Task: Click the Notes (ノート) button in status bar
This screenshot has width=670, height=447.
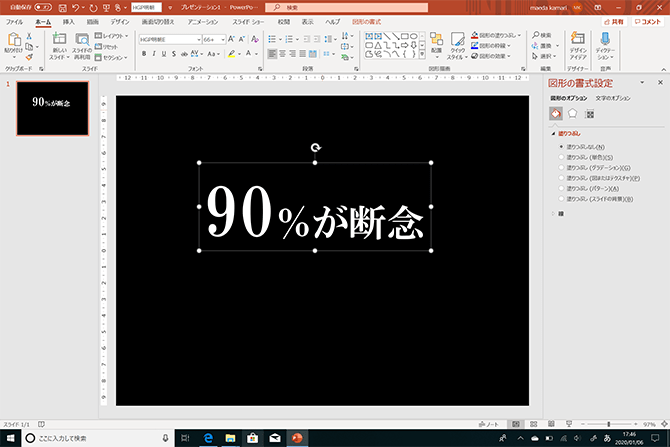Action: click(x=489, y=424)
